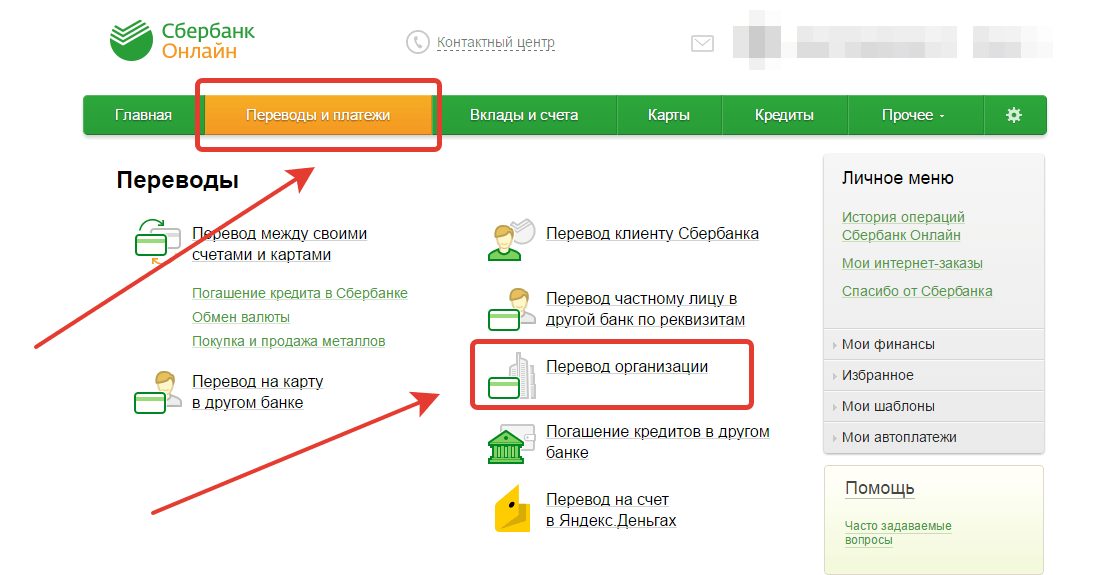Expand the Прочее dropdown menu
This screenshot has height=575, width=1115.
click(x=914, y=115)
